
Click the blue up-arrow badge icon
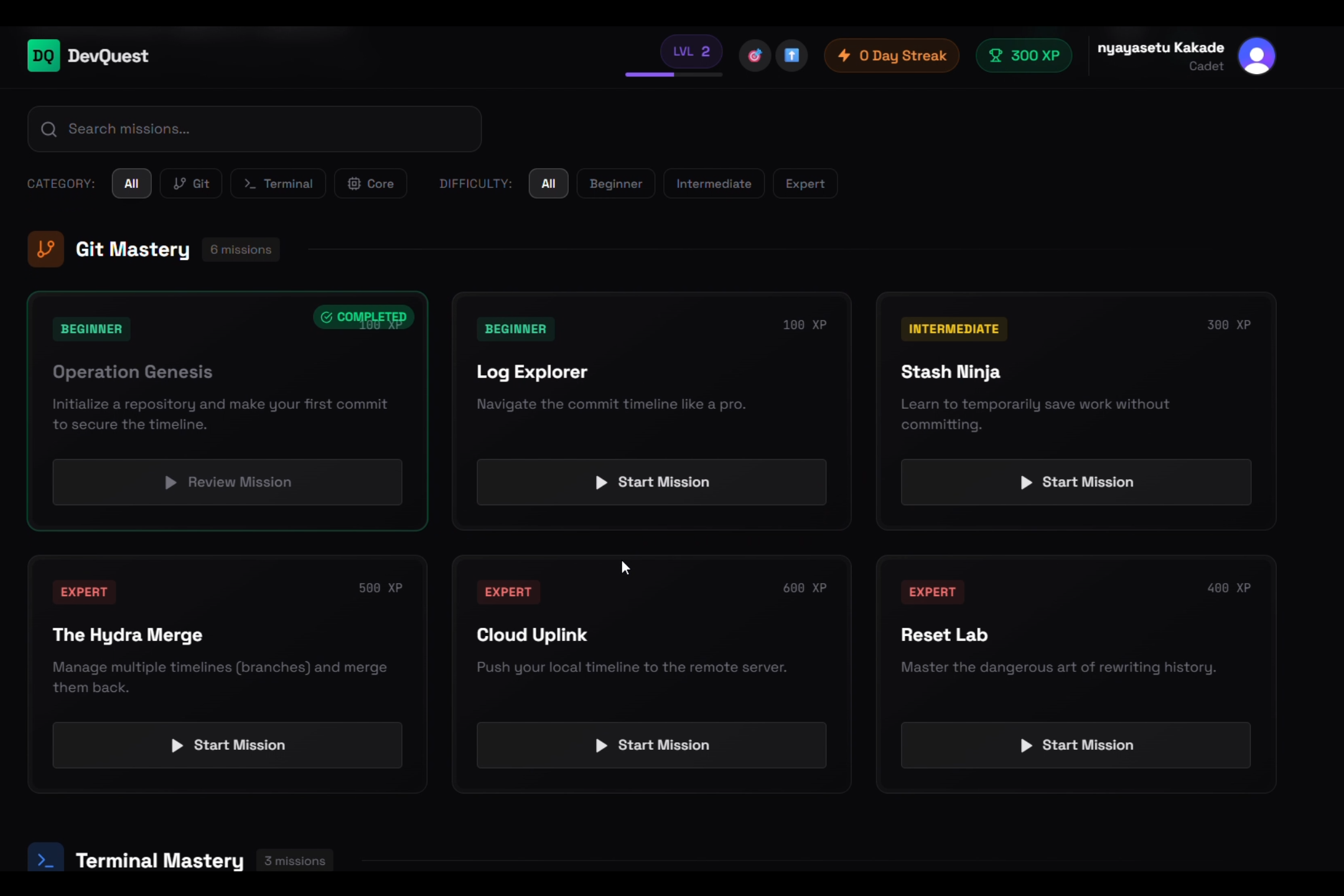point(791,56)
